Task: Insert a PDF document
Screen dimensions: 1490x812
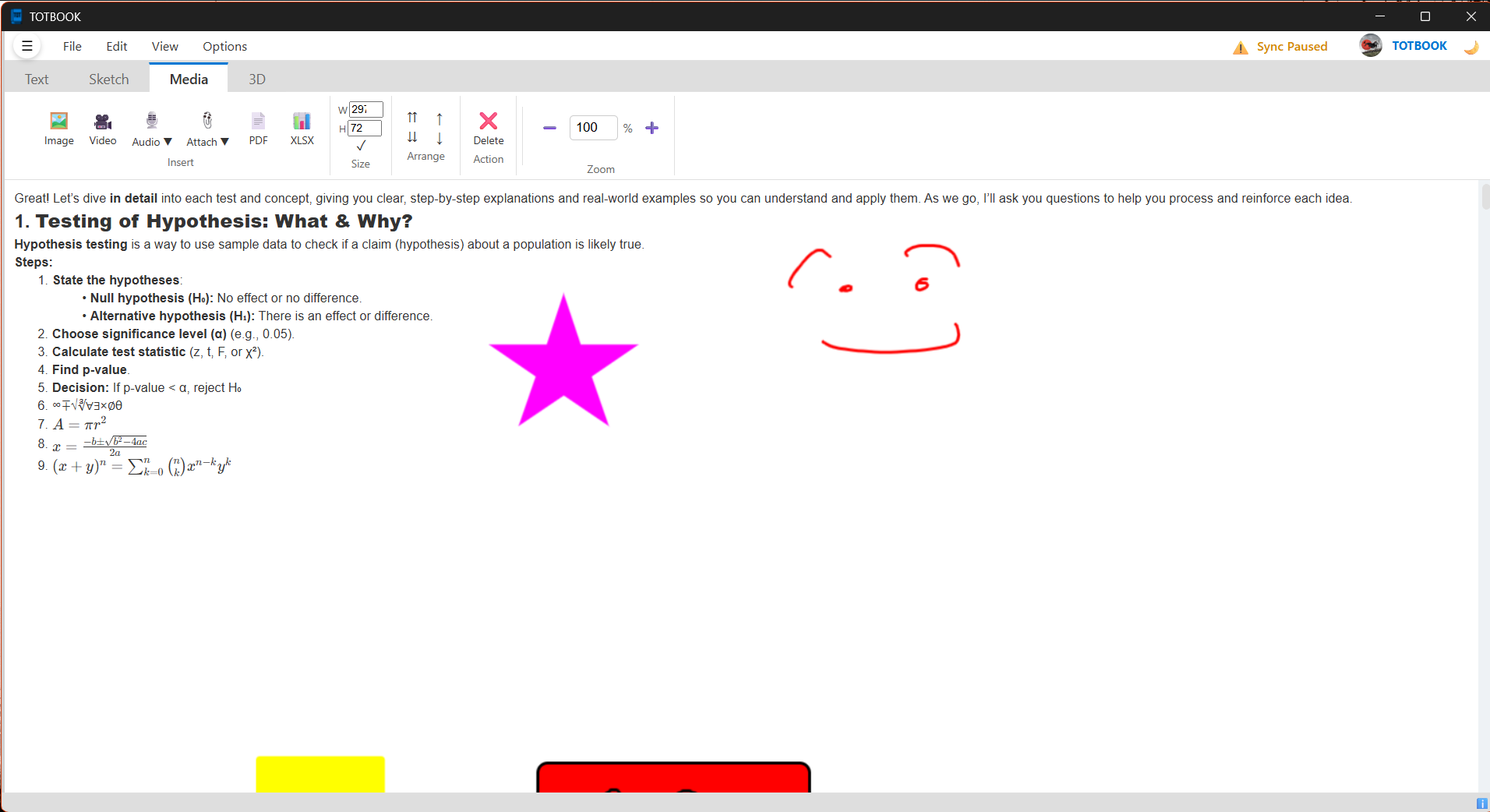Action: pos(258,129)
